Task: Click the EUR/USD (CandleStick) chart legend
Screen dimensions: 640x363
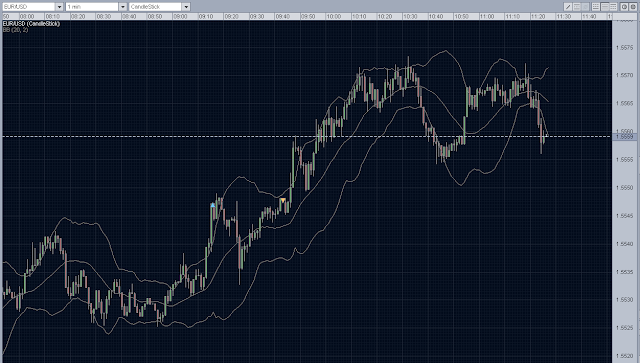Action: click(31, 24)
